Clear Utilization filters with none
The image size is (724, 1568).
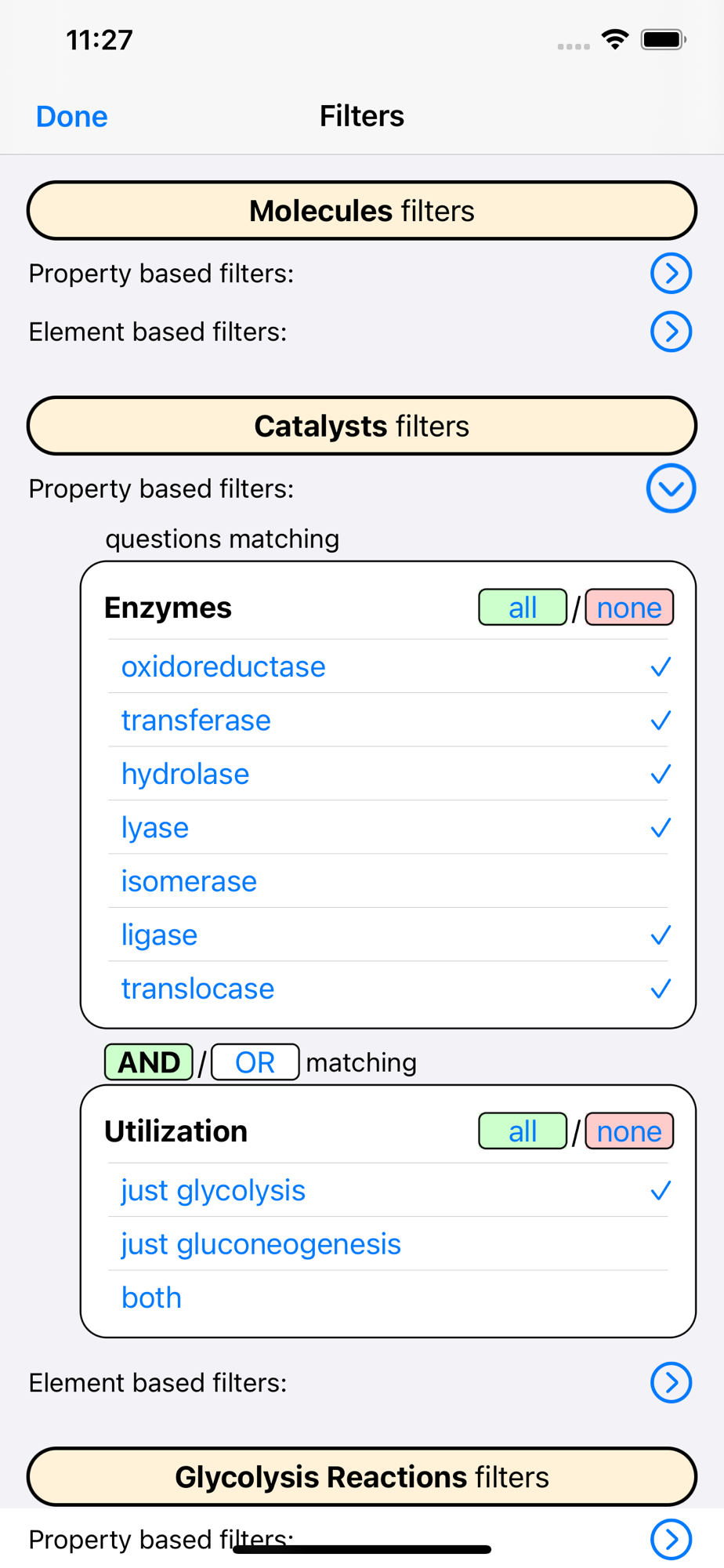point(628,1131)
